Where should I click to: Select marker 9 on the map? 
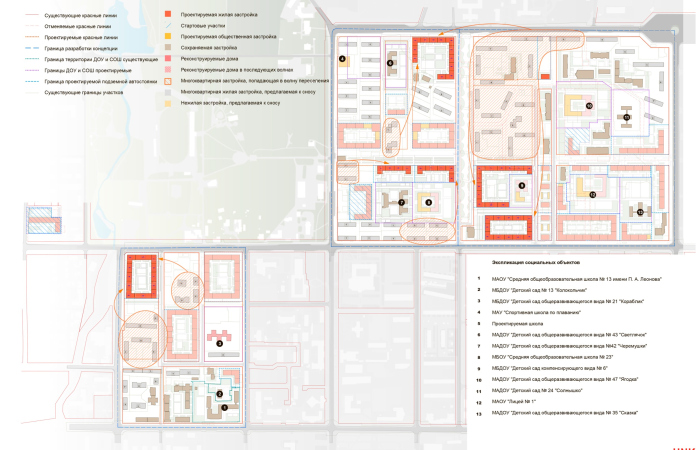(x=521, y=185)
